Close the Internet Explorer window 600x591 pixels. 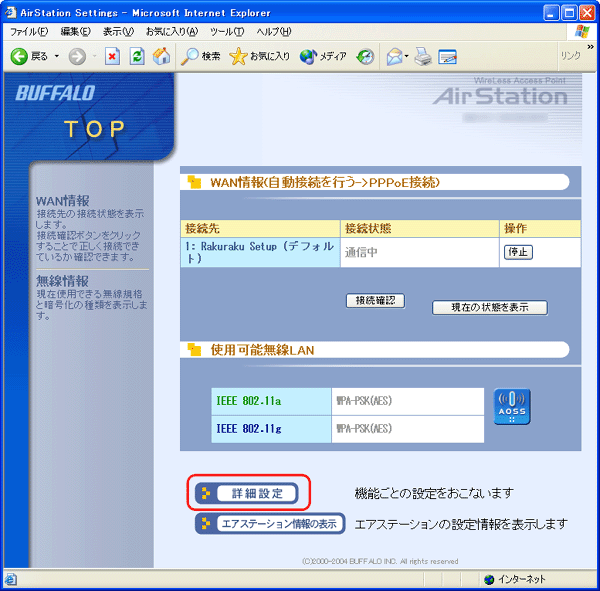click(x=587, y=13)
